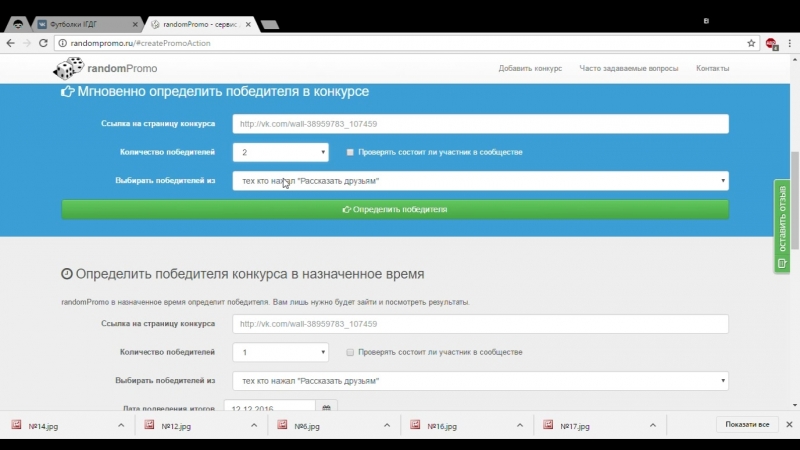
Task: Bookmark this page with the star icon
Action: click(751, 43)
